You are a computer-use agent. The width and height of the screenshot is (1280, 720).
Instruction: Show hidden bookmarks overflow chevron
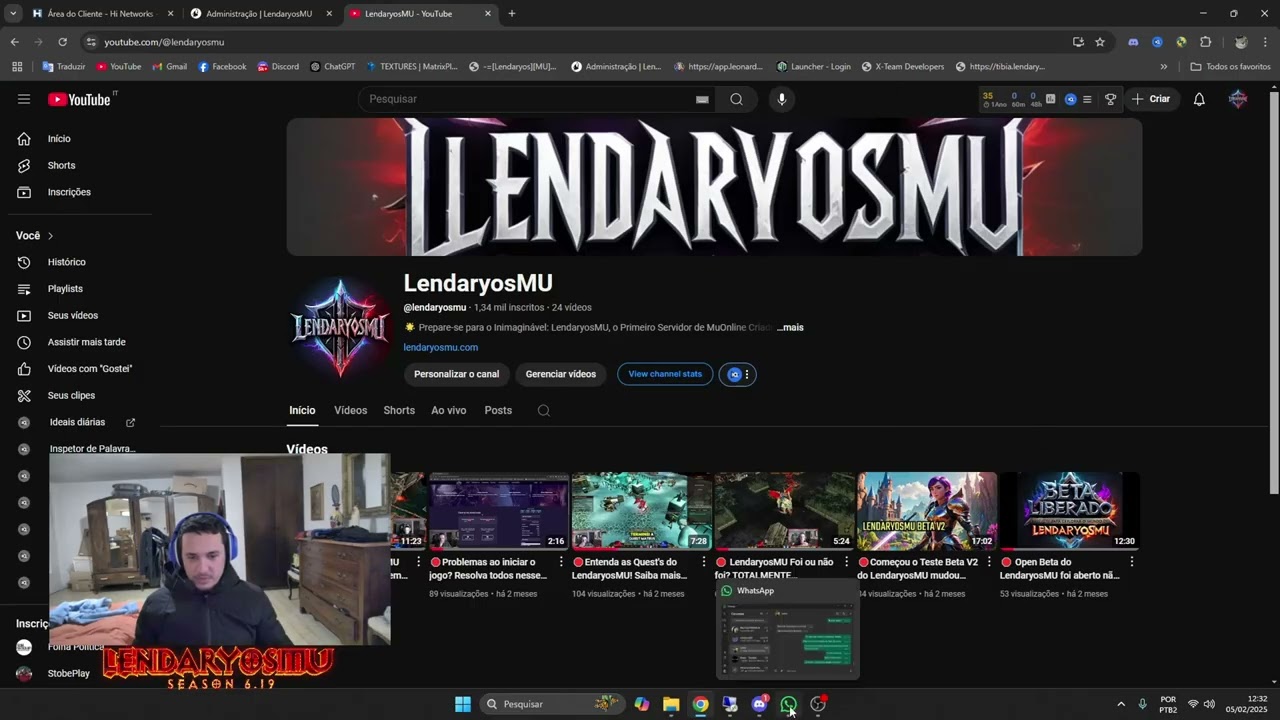(1163, 67)
